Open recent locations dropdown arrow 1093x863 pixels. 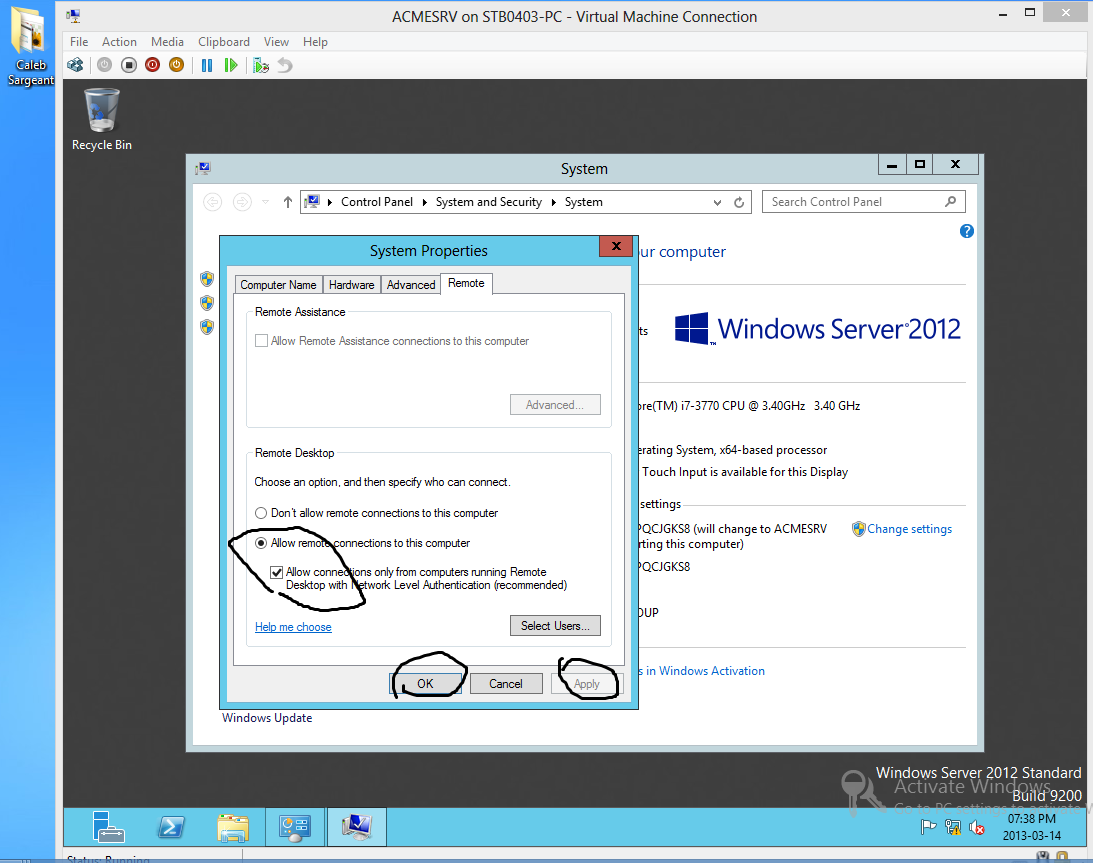(x=266, y=202)
